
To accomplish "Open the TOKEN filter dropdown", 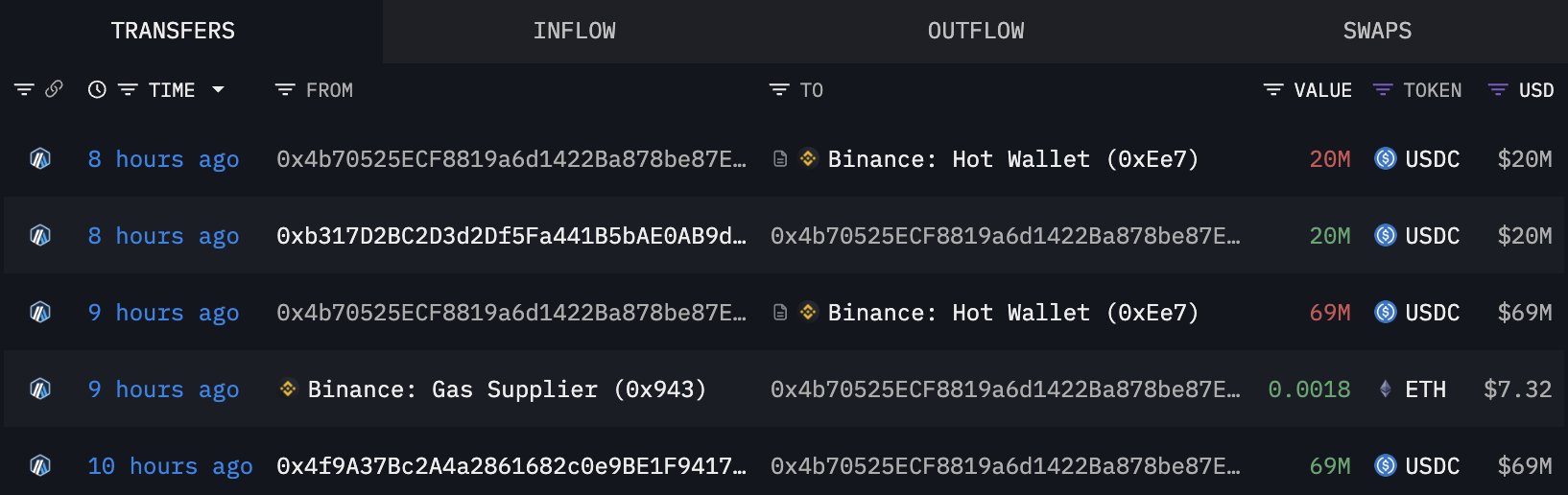I will [1383, 90].
